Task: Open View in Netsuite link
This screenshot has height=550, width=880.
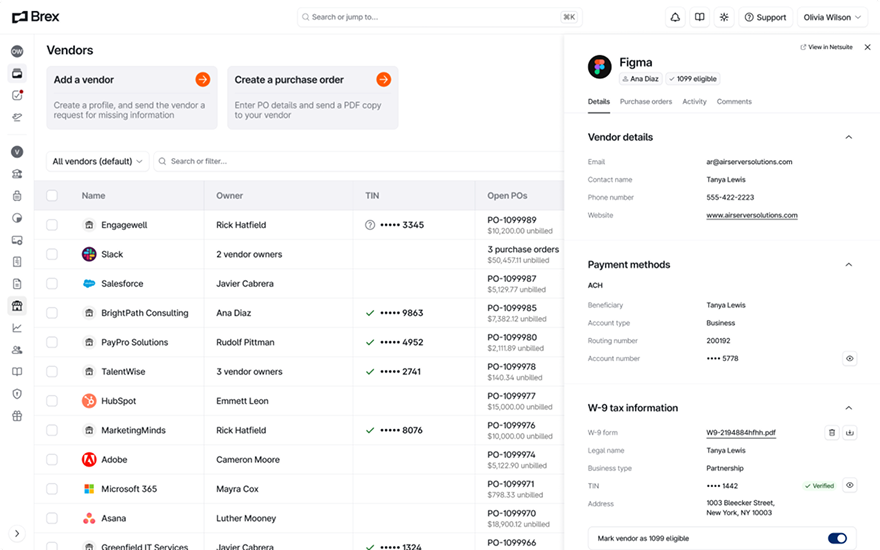Action: pyautogui.click(x=826, y=47)
